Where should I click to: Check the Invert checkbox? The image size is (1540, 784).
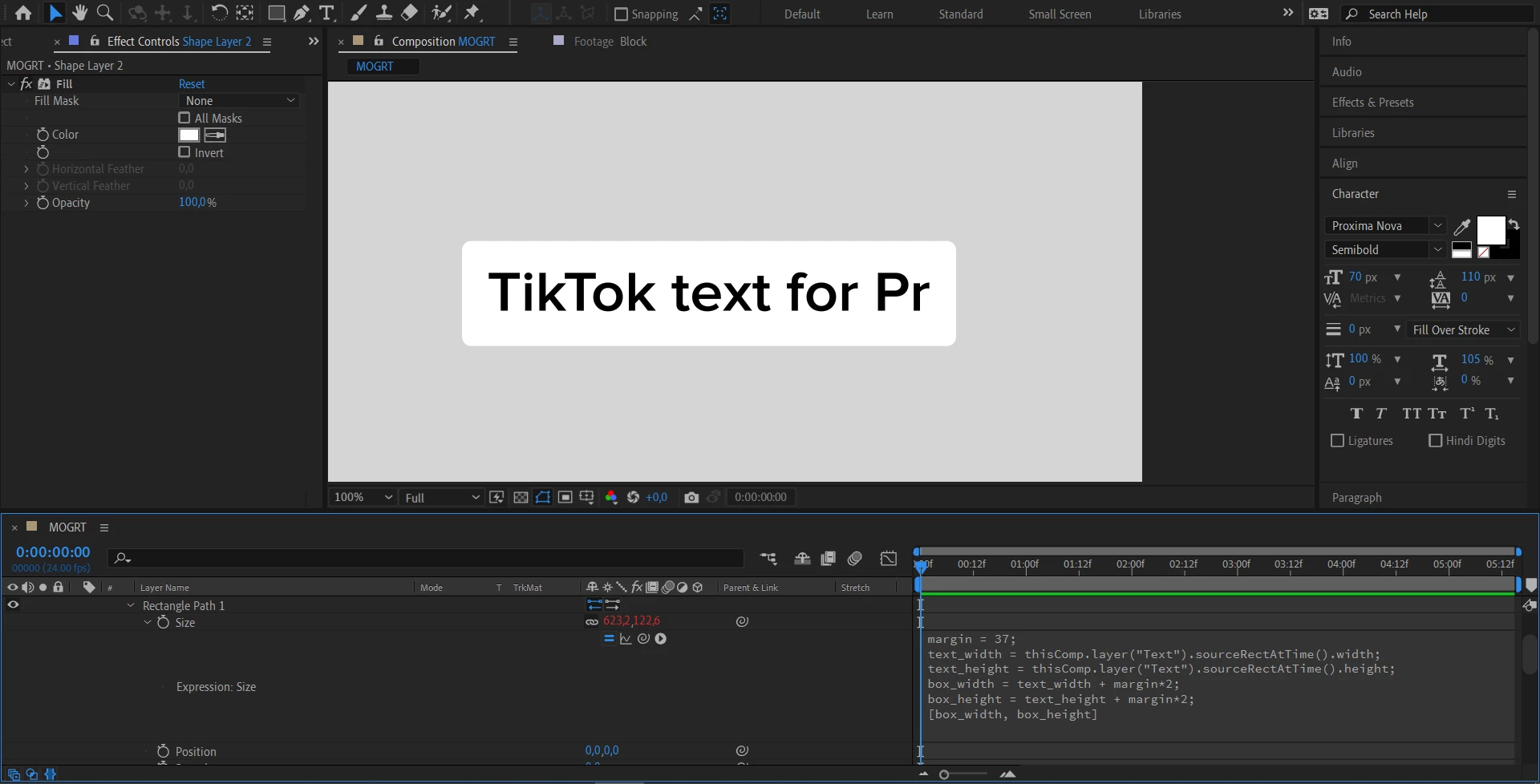(x=184, y=152)
